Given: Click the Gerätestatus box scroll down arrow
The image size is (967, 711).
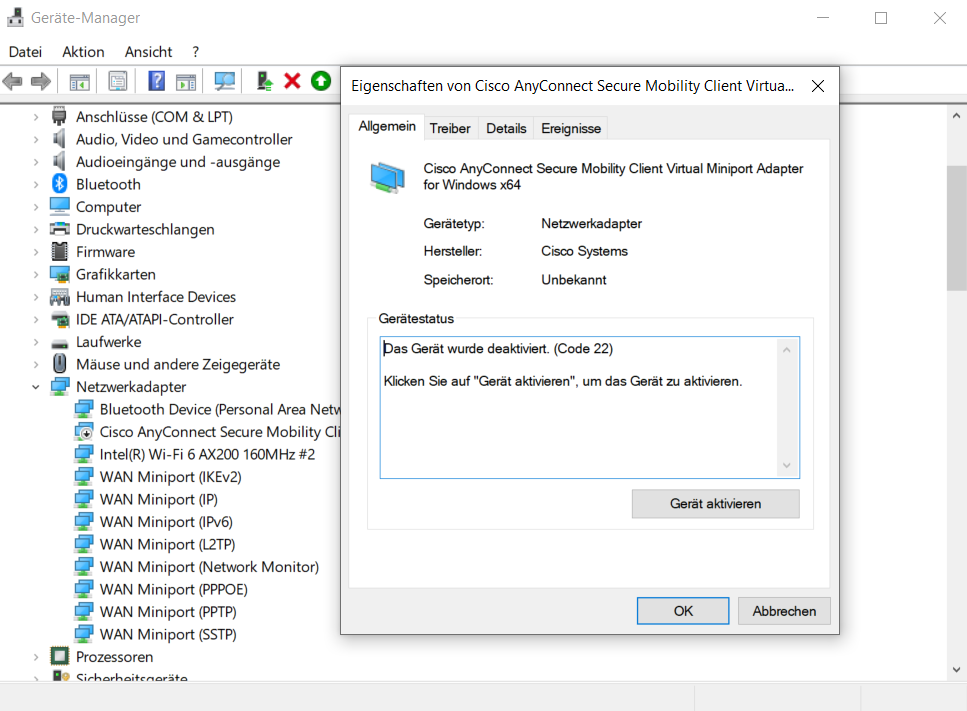Looking at the screenshot, I should point(787,466).
